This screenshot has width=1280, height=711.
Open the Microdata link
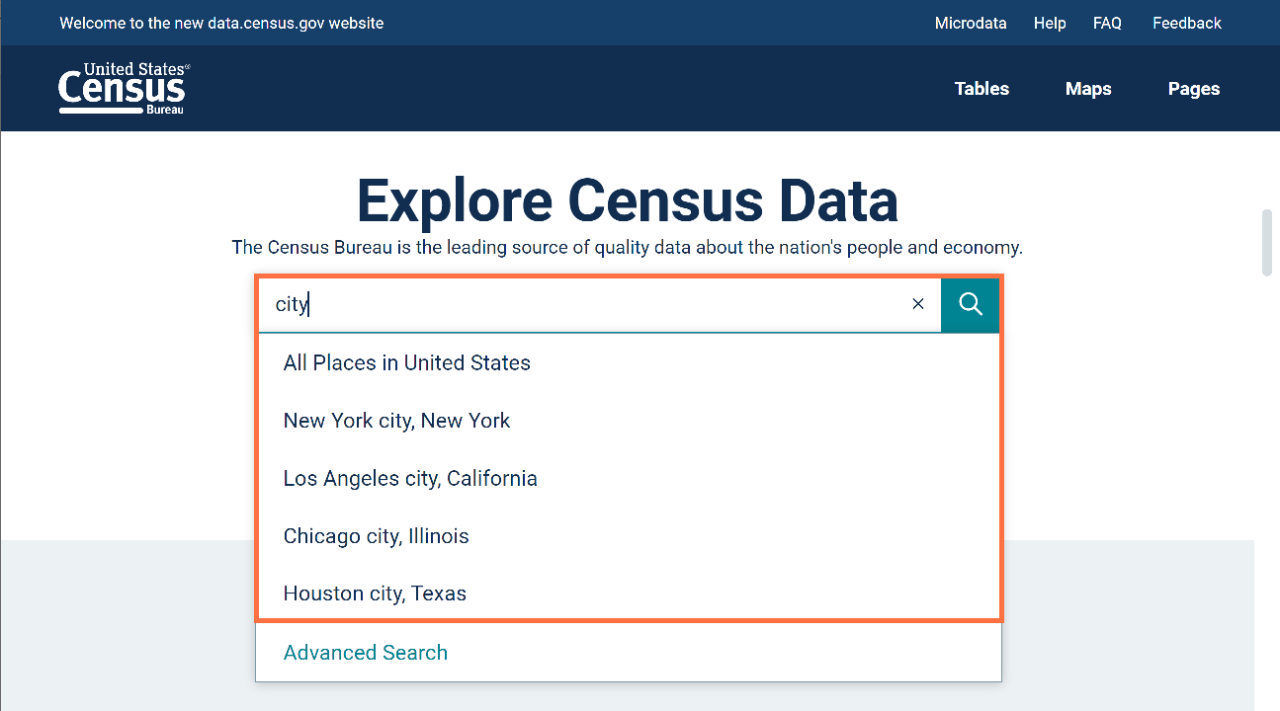pyautogui.click(x=970, y=23)
